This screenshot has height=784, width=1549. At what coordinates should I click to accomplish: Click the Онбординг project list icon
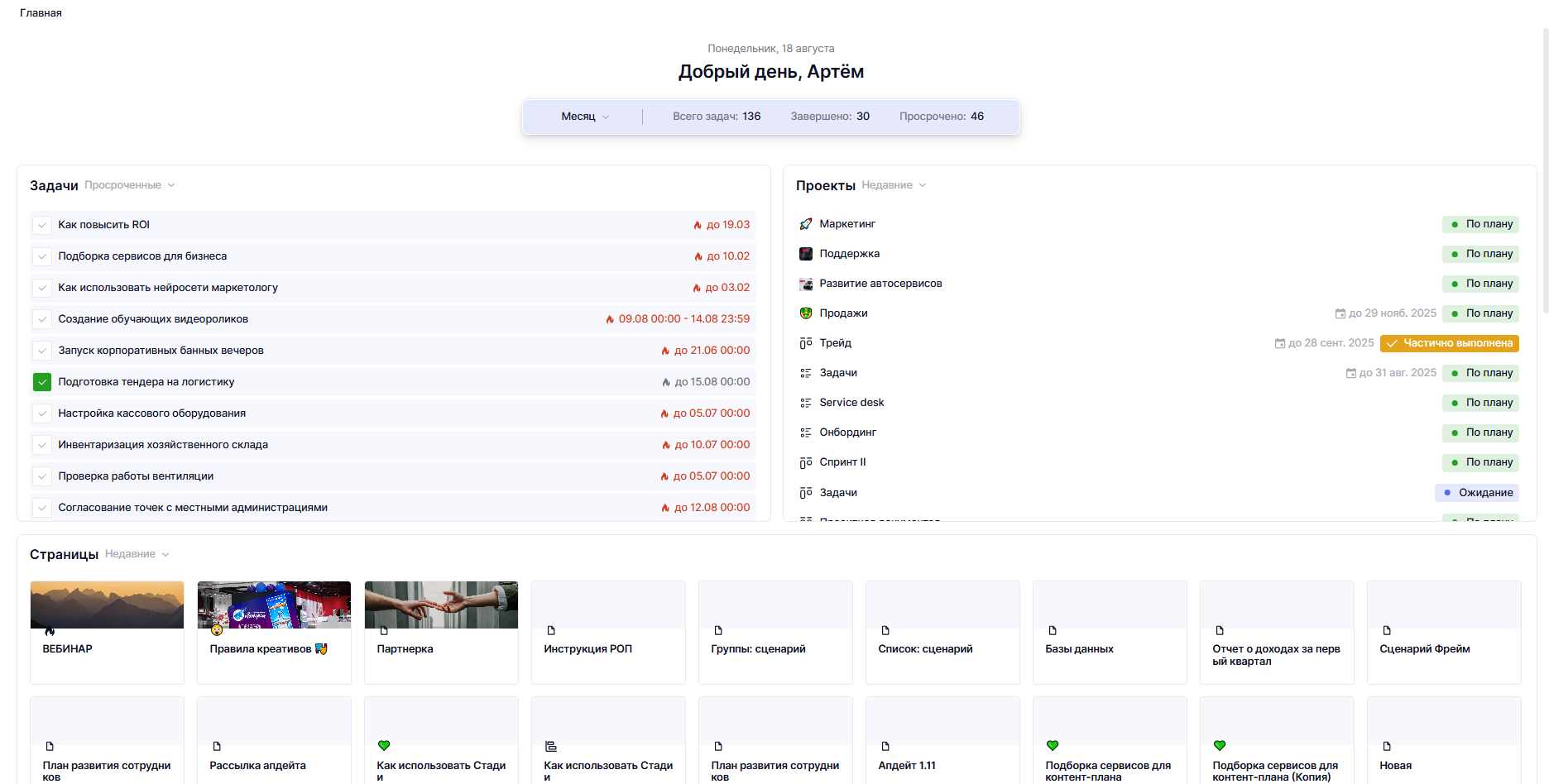coord(806,433)
